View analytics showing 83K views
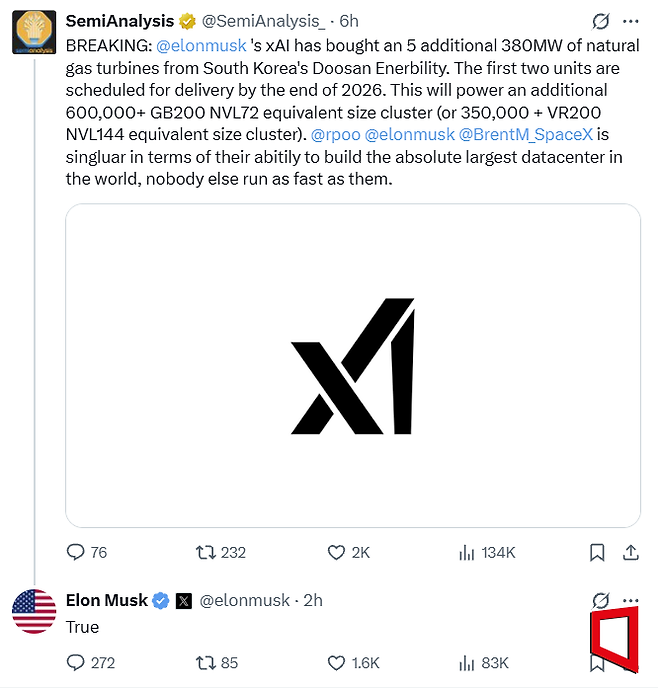Viewport: 658px width, 689px height. (x=467, y=662)
